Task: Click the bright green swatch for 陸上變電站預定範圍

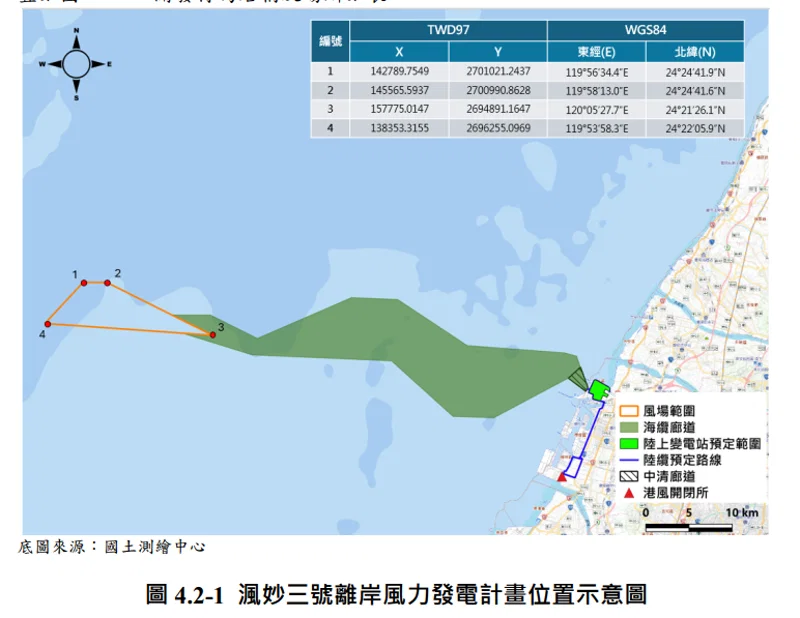Action: (629, 443)
